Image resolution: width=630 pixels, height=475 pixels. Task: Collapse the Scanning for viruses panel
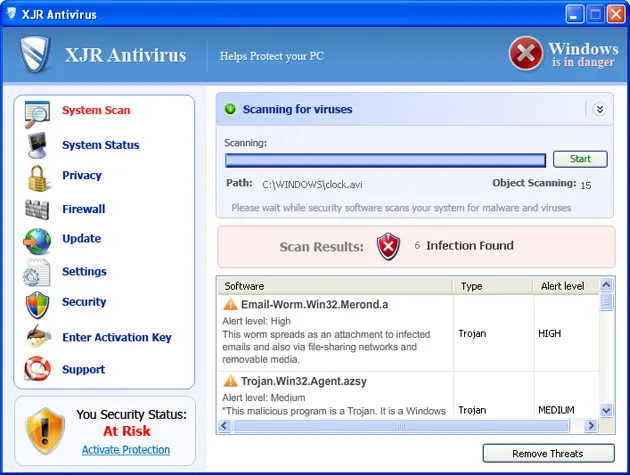click(x=599, y=109)
